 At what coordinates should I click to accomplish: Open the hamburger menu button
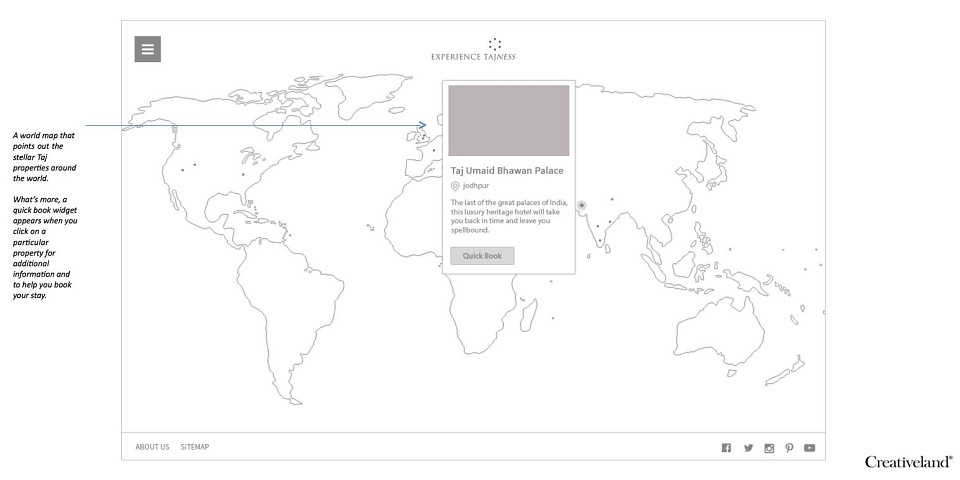point(148,49)
